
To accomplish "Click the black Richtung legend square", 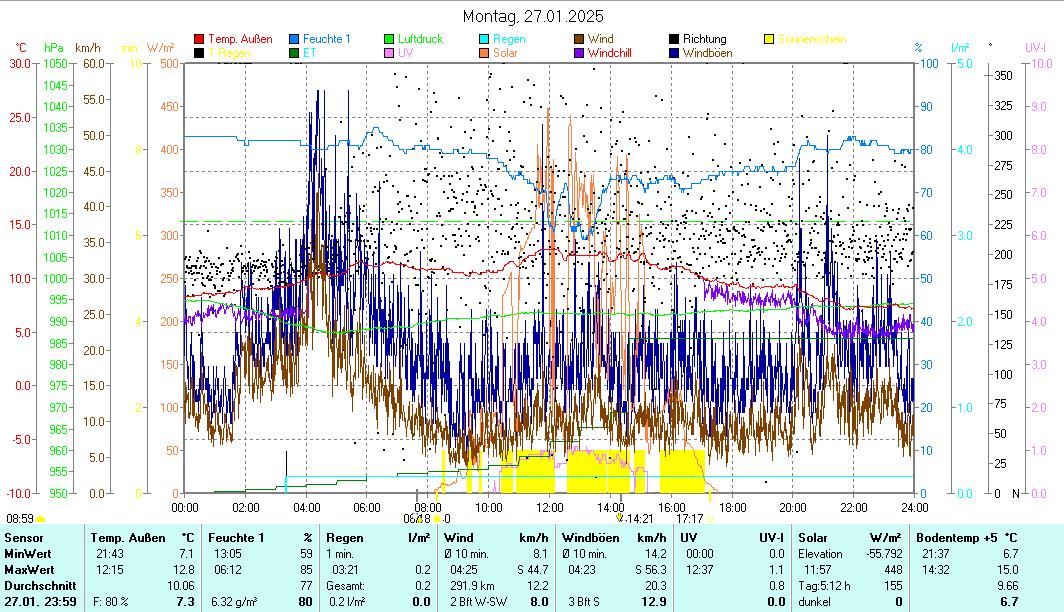I will [674, 40].
